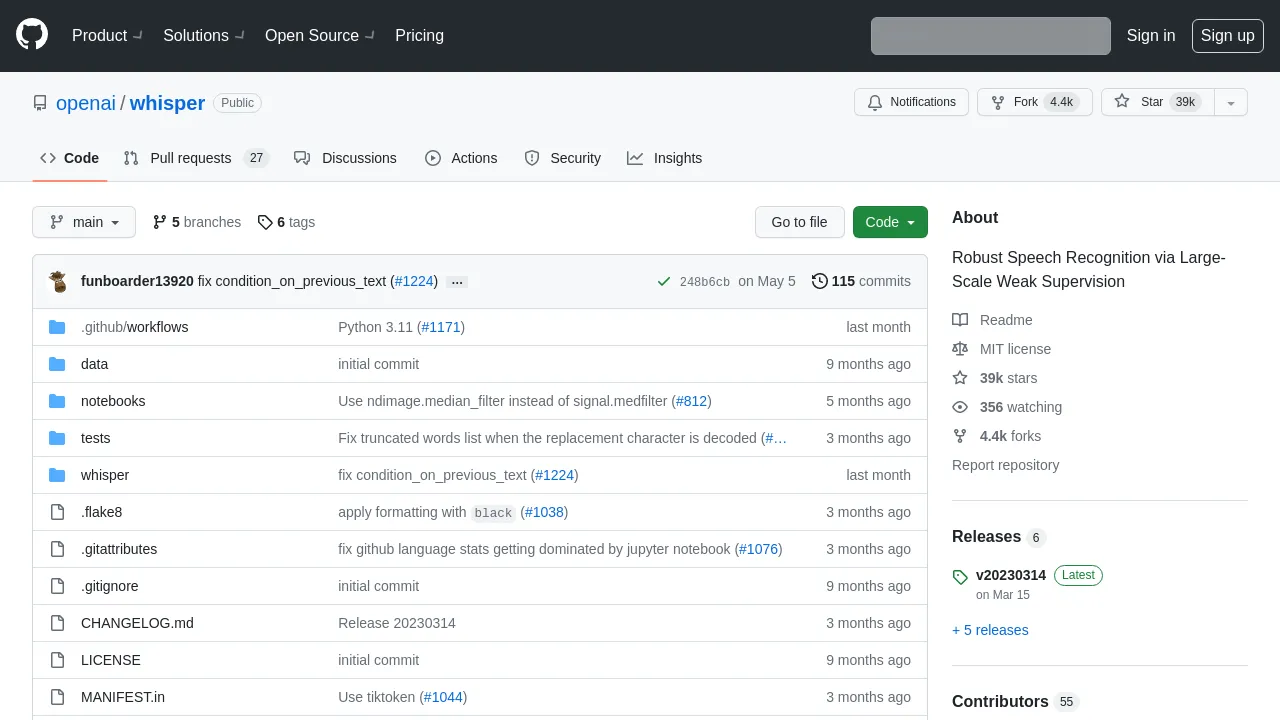Click the GitHub logo icon
The image size is (1280, 720).
click(x=32, y=35)
